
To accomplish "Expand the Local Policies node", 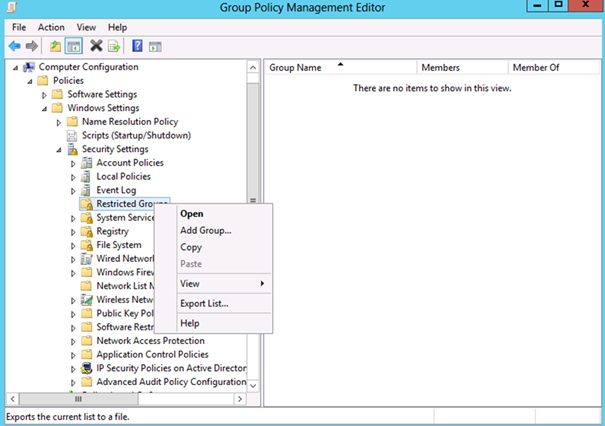I will pos(73,177).
